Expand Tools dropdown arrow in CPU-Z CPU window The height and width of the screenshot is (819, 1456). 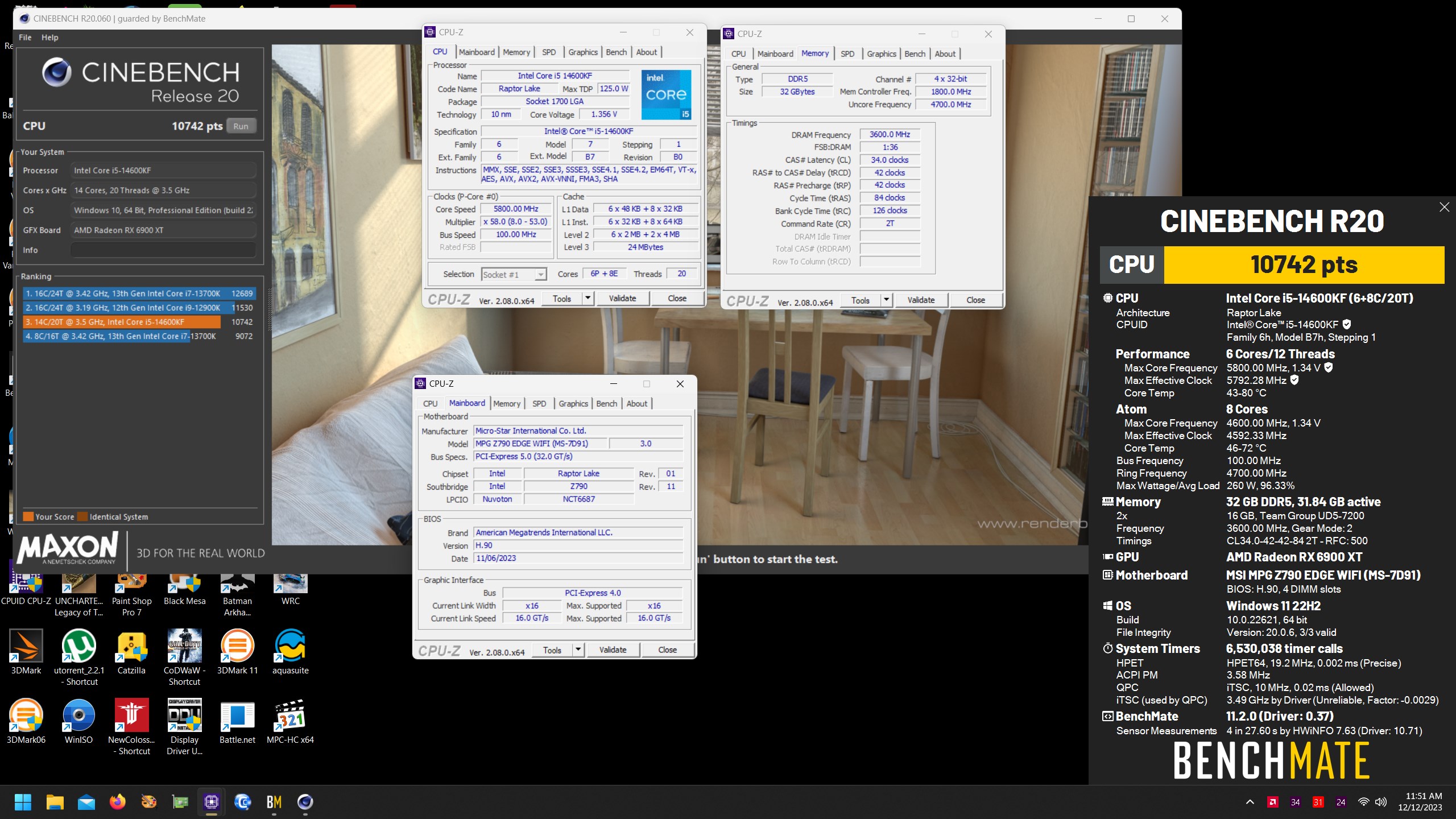pos(588,298)
